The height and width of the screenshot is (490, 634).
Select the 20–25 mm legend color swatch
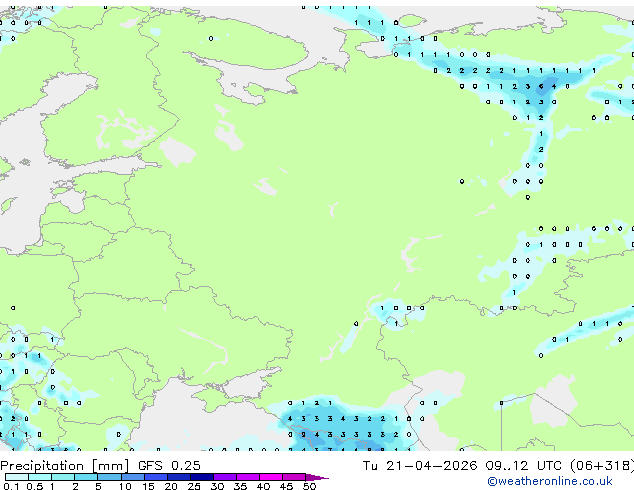[x=179, y=477]
